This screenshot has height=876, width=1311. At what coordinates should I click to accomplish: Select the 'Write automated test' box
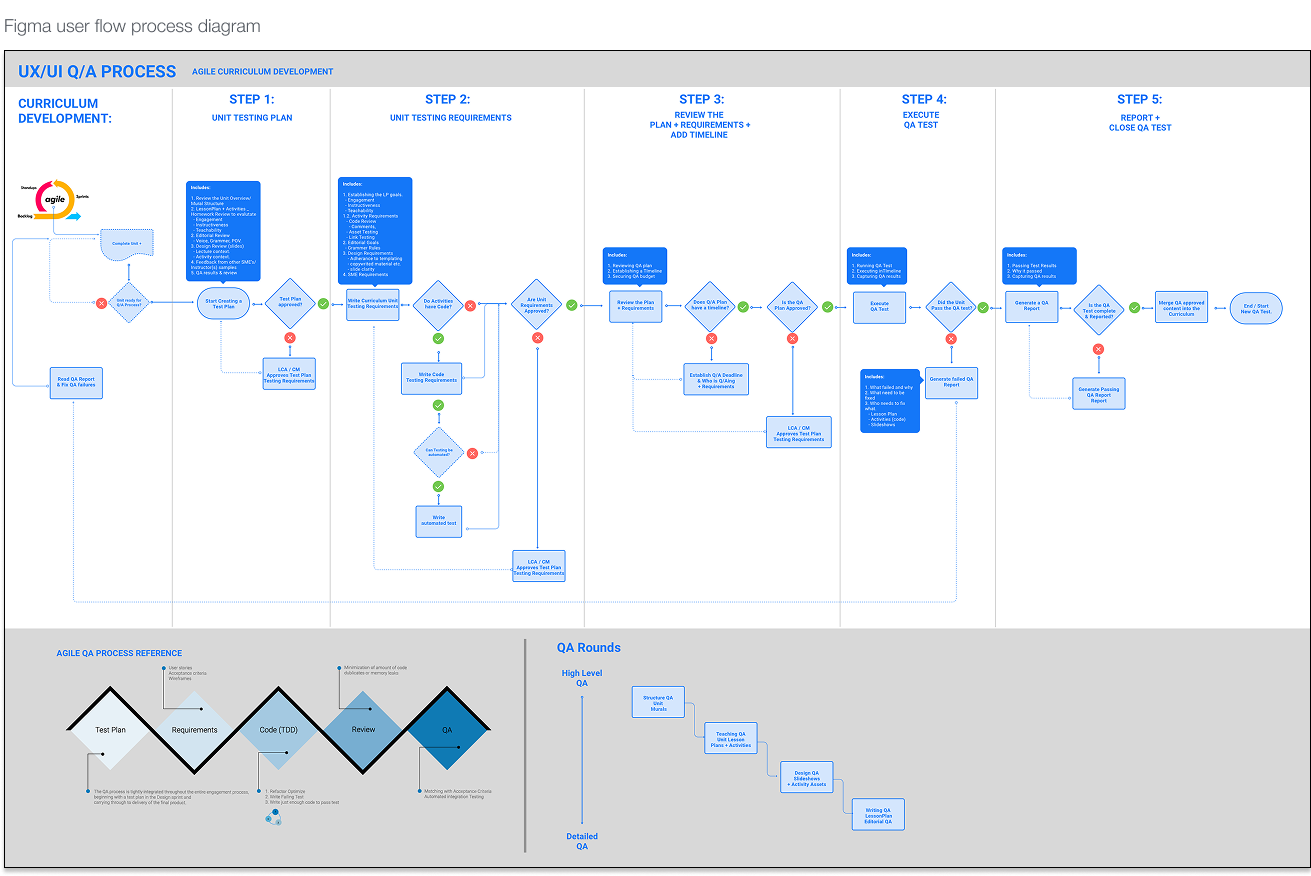click(439, 521)
